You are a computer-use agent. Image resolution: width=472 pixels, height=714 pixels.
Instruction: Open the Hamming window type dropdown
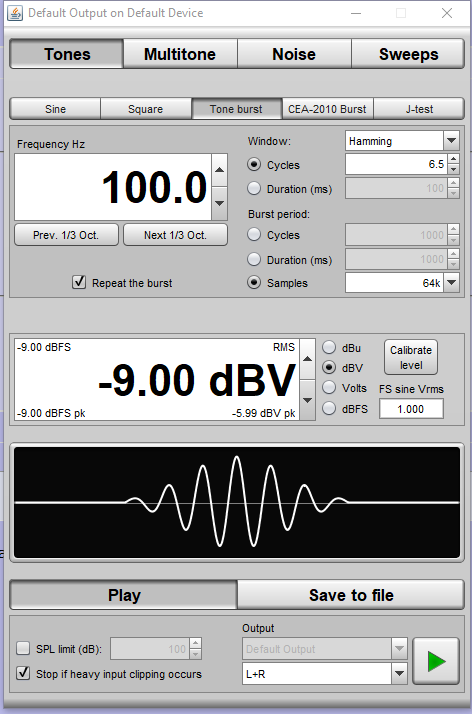451,141
